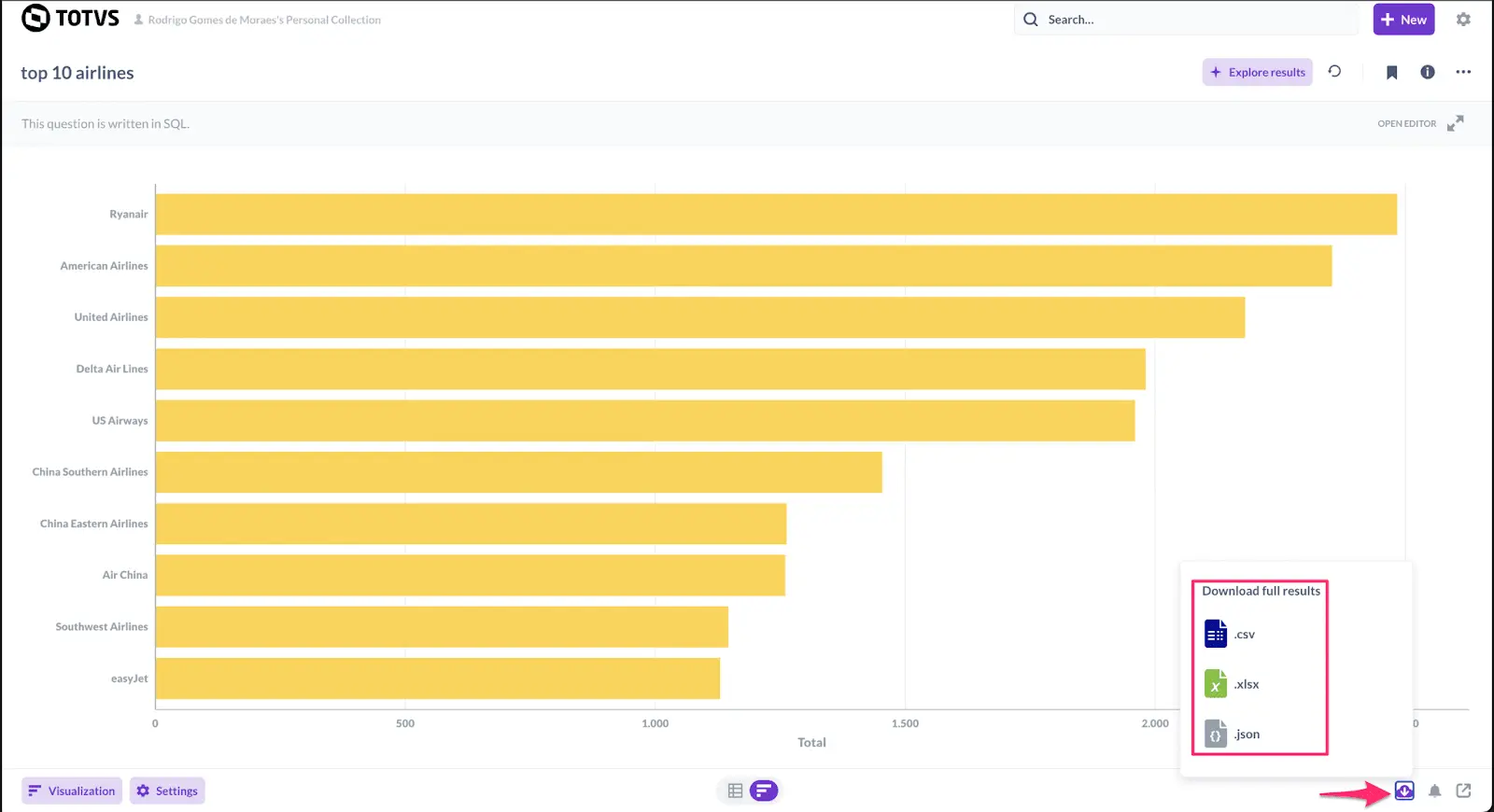The image size is (1494, 812).
Task: Click the 'China Southern Airlines' axis label
Action: (90, 472)
